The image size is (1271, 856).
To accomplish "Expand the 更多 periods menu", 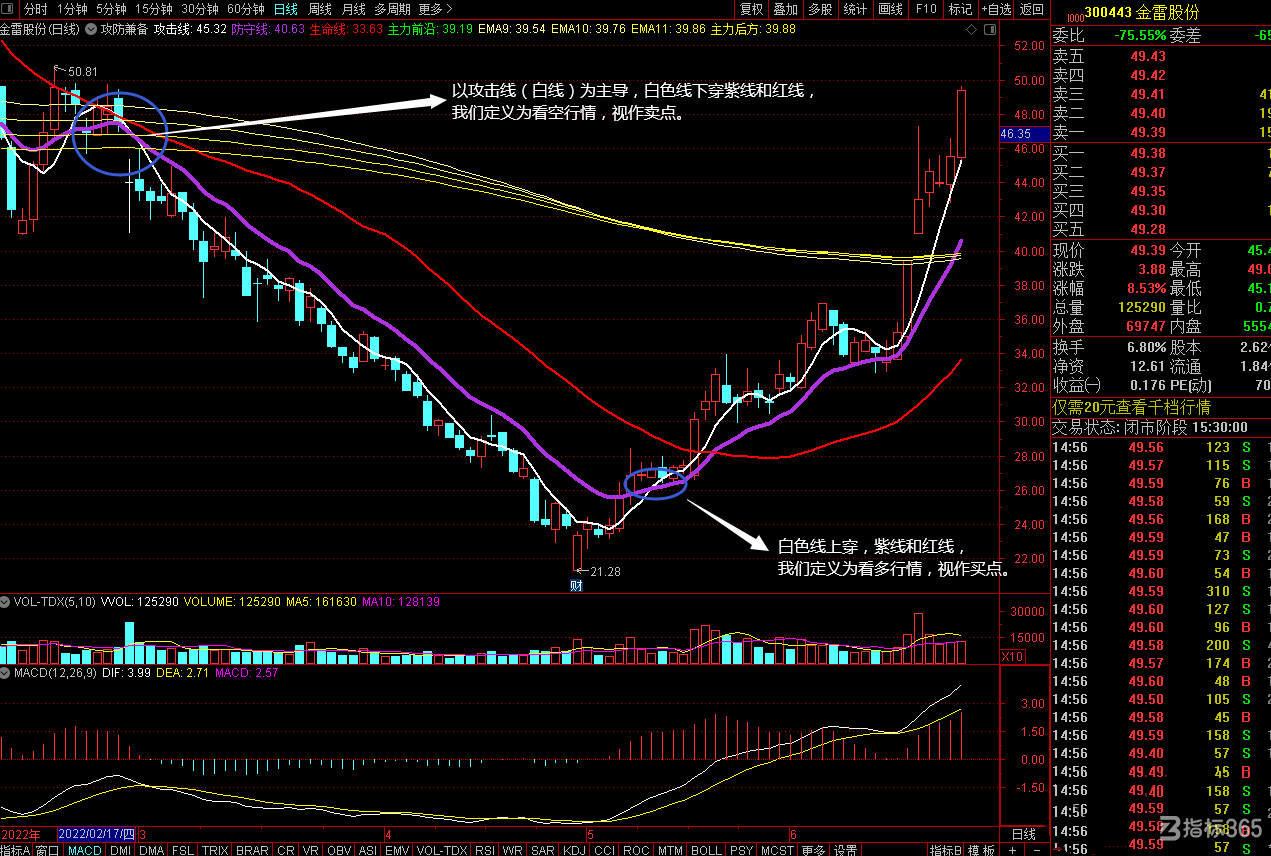I will coord(435,8).
